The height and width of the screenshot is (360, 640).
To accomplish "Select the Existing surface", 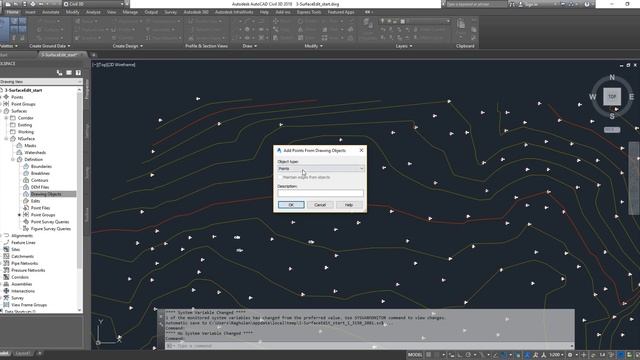I will (24, 125).
